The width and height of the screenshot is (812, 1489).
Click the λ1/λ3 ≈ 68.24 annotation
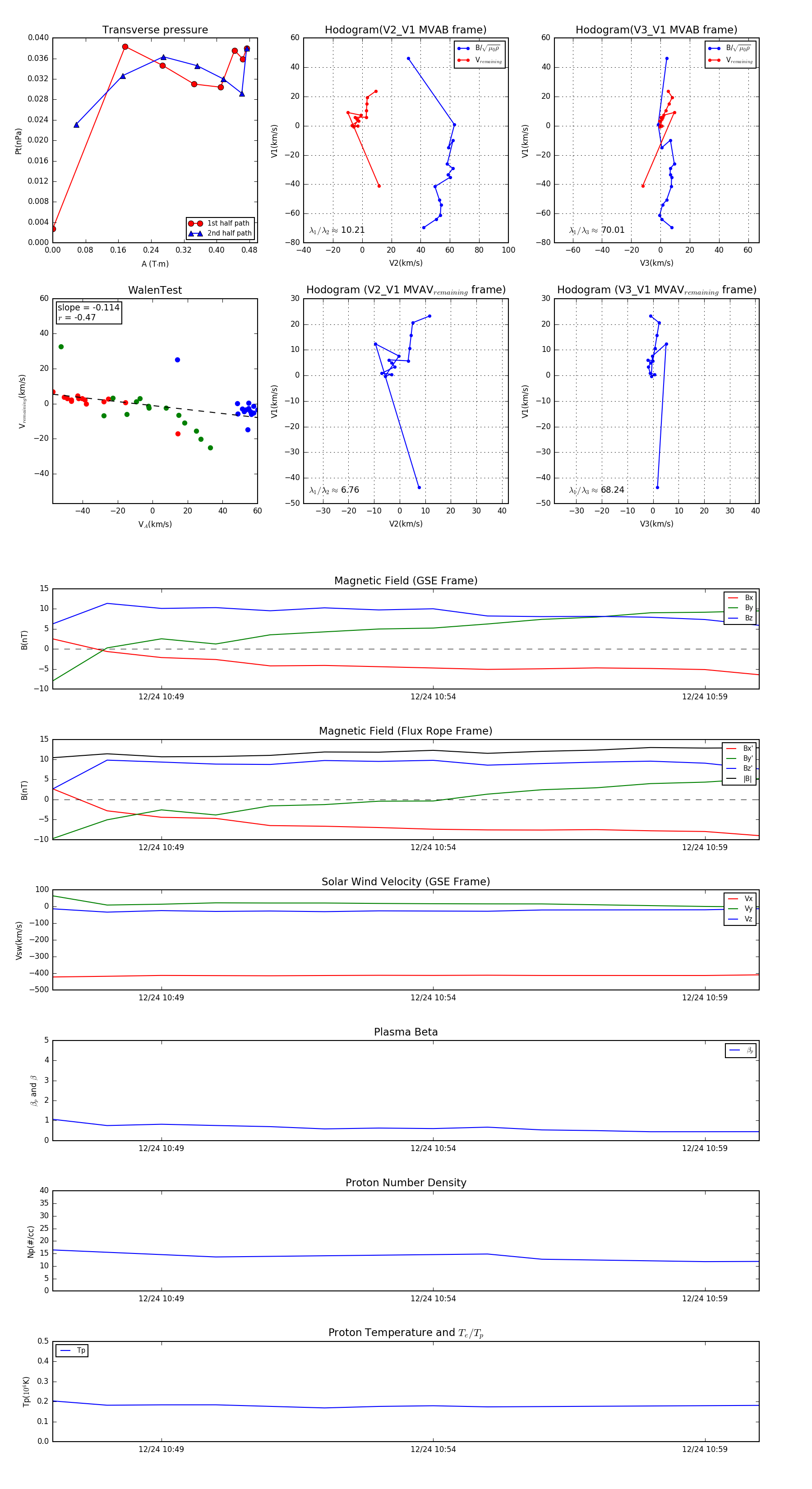point(597,490)
